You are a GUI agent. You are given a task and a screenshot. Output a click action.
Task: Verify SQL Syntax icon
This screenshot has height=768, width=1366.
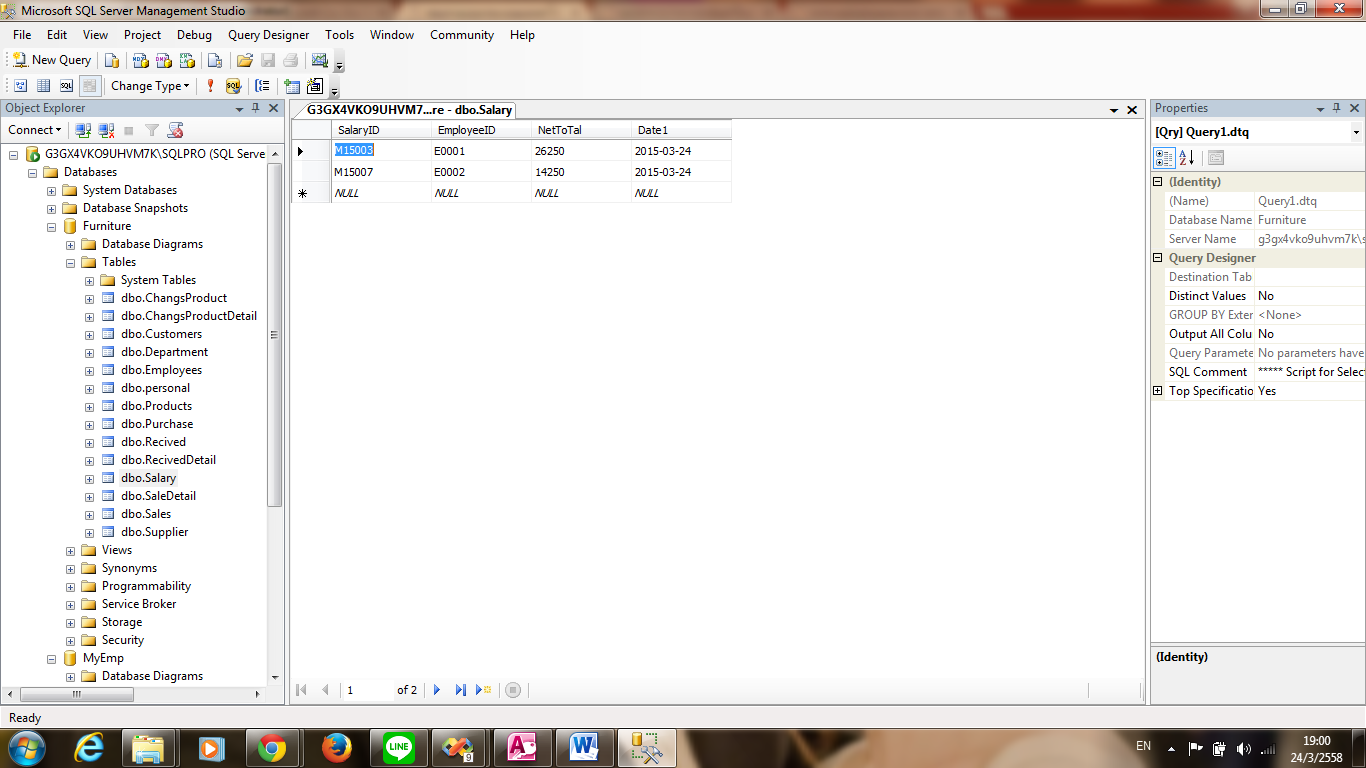[x=234, y=86]
